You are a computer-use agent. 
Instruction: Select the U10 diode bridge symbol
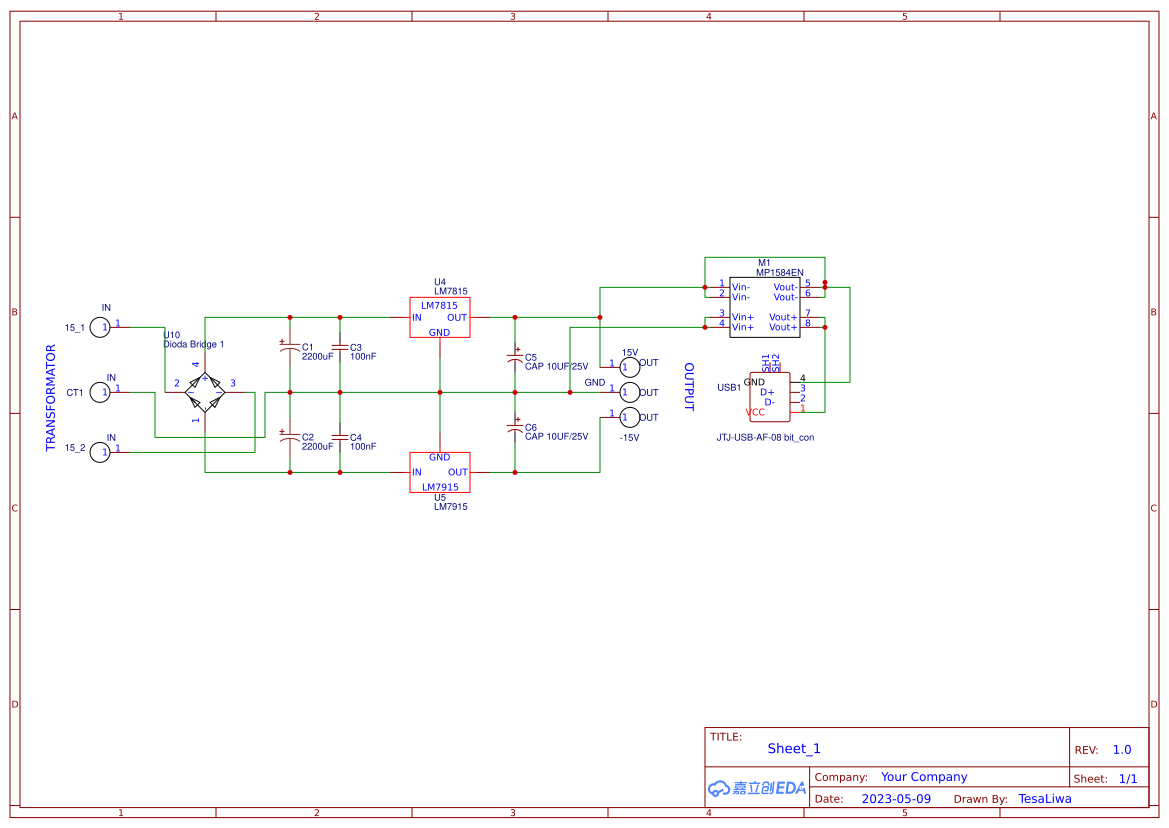coord(205,390)
